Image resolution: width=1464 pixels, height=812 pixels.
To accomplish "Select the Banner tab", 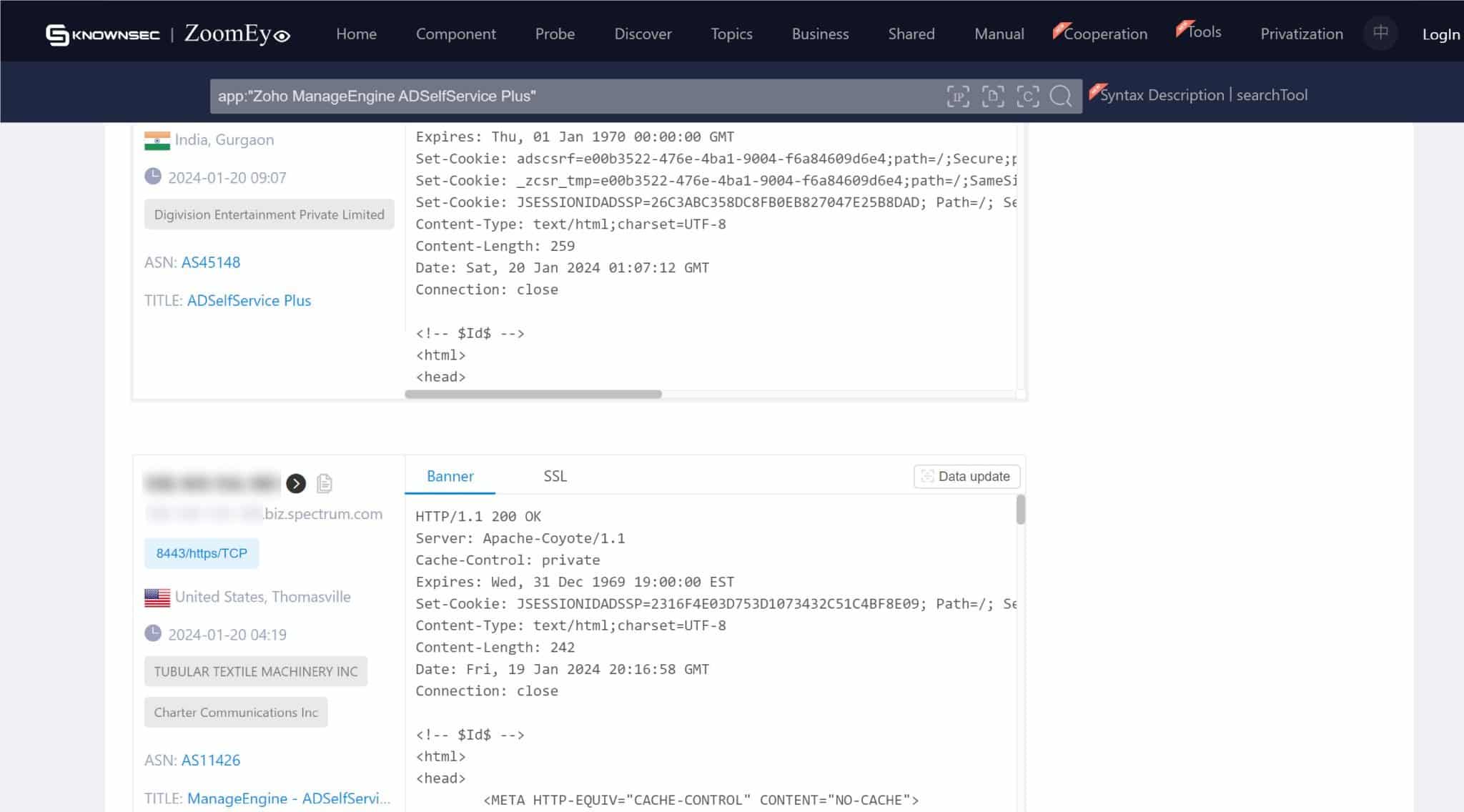I will (x=450, y=476).
